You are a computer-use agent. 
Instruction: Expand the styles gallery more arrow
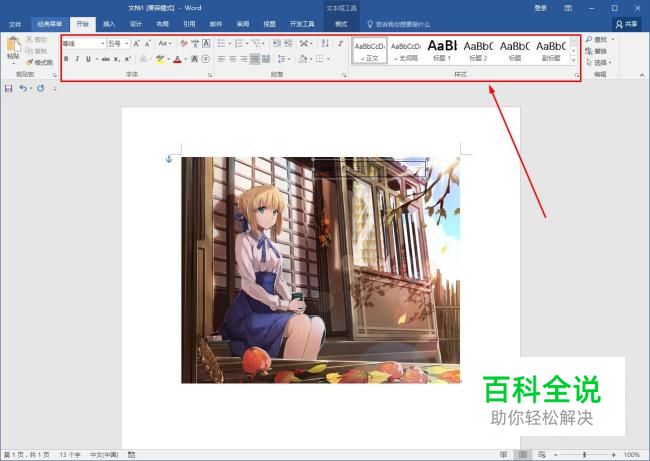[x=574, y=61]
